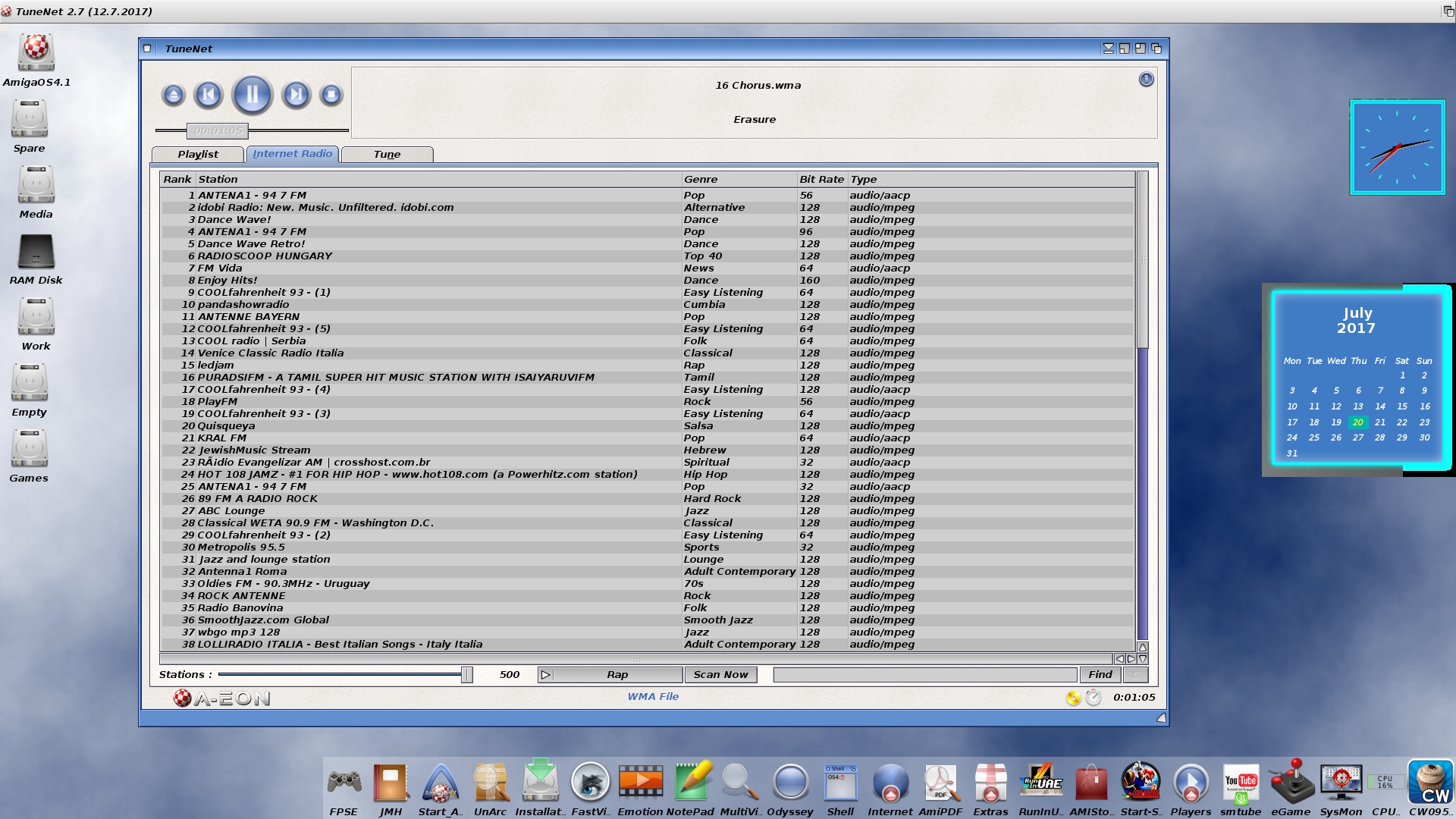Click scroll-left arrow under station list

[x=1119, y=659]
